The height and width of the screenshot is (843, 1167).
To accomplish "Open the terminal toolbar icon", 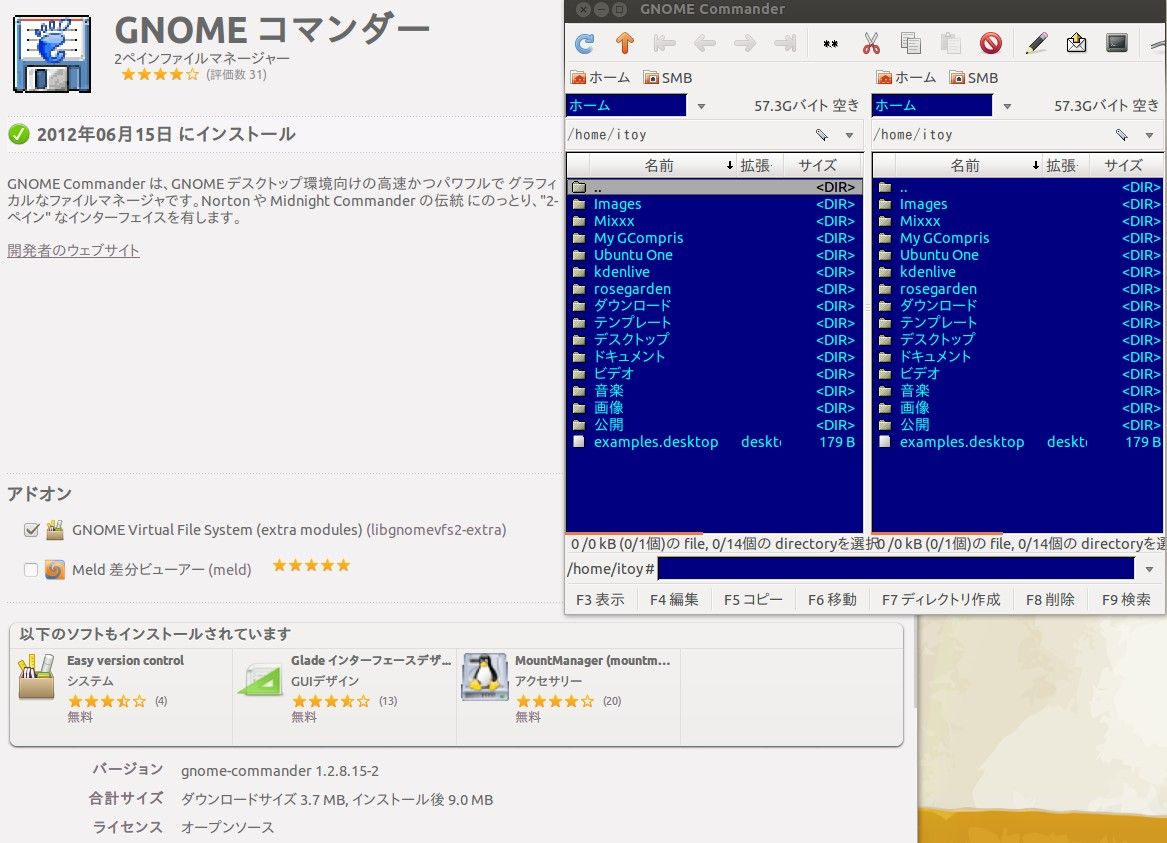I will [x=1116, y=44].
